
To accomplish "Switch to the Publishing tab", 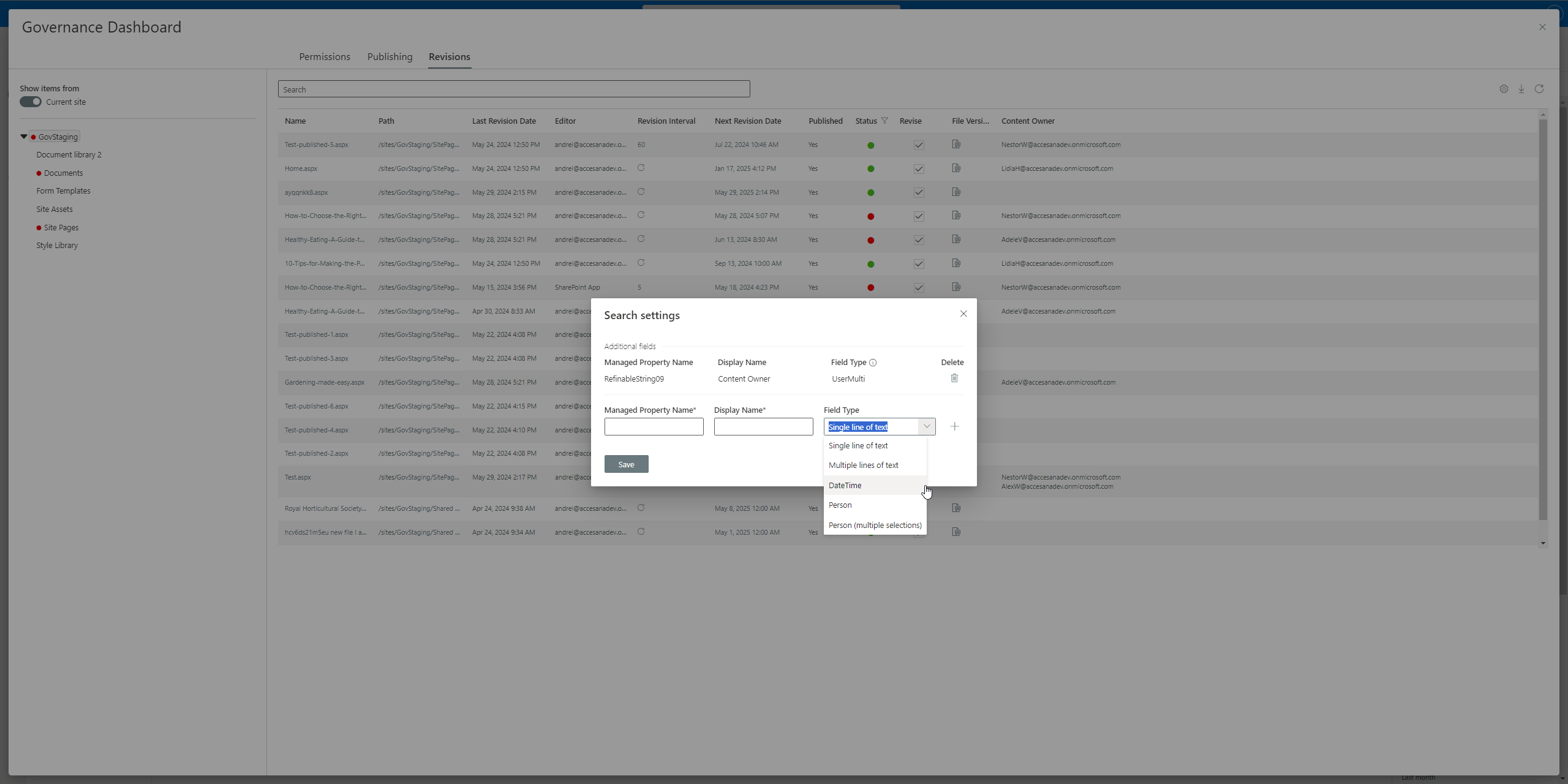I will click(389, 56).
